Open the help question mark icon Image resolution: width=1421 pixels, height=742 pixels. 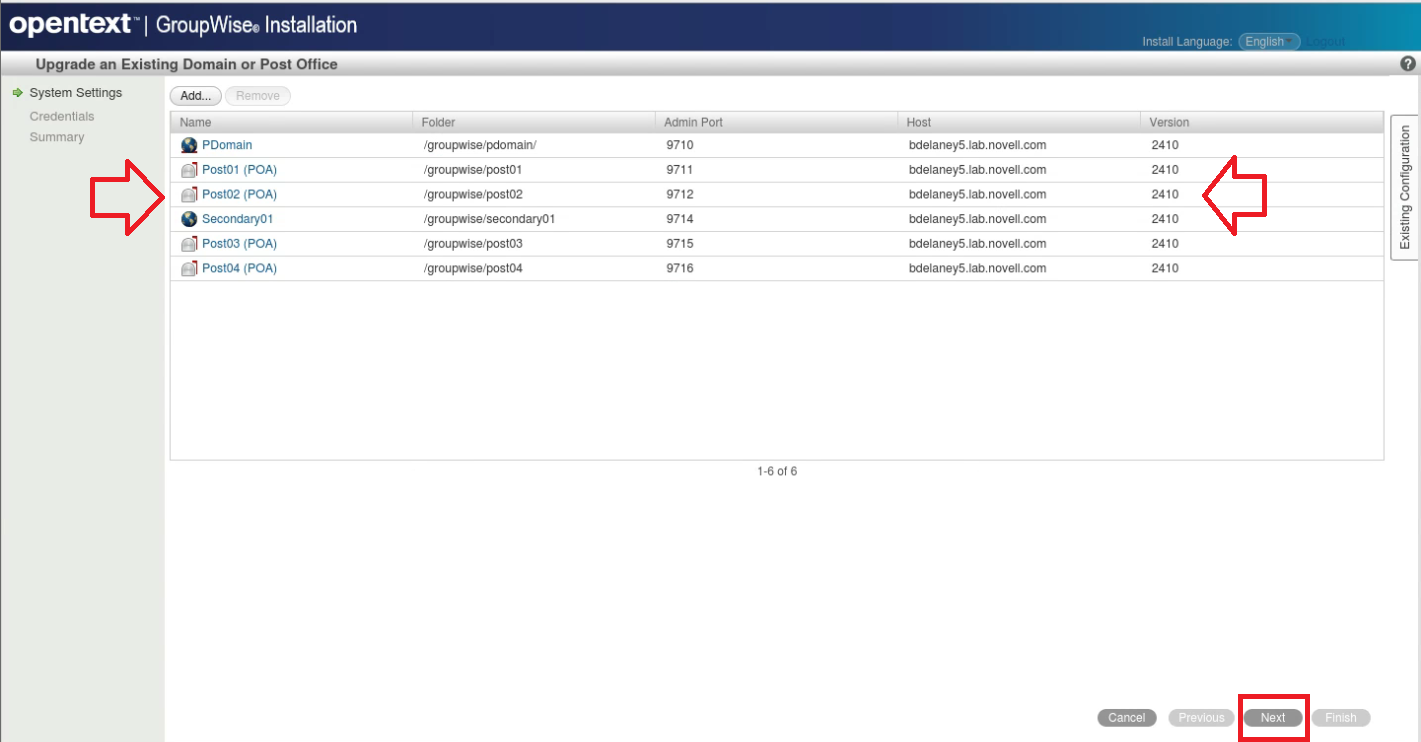pyautogui.click(x=1409, y=63)
